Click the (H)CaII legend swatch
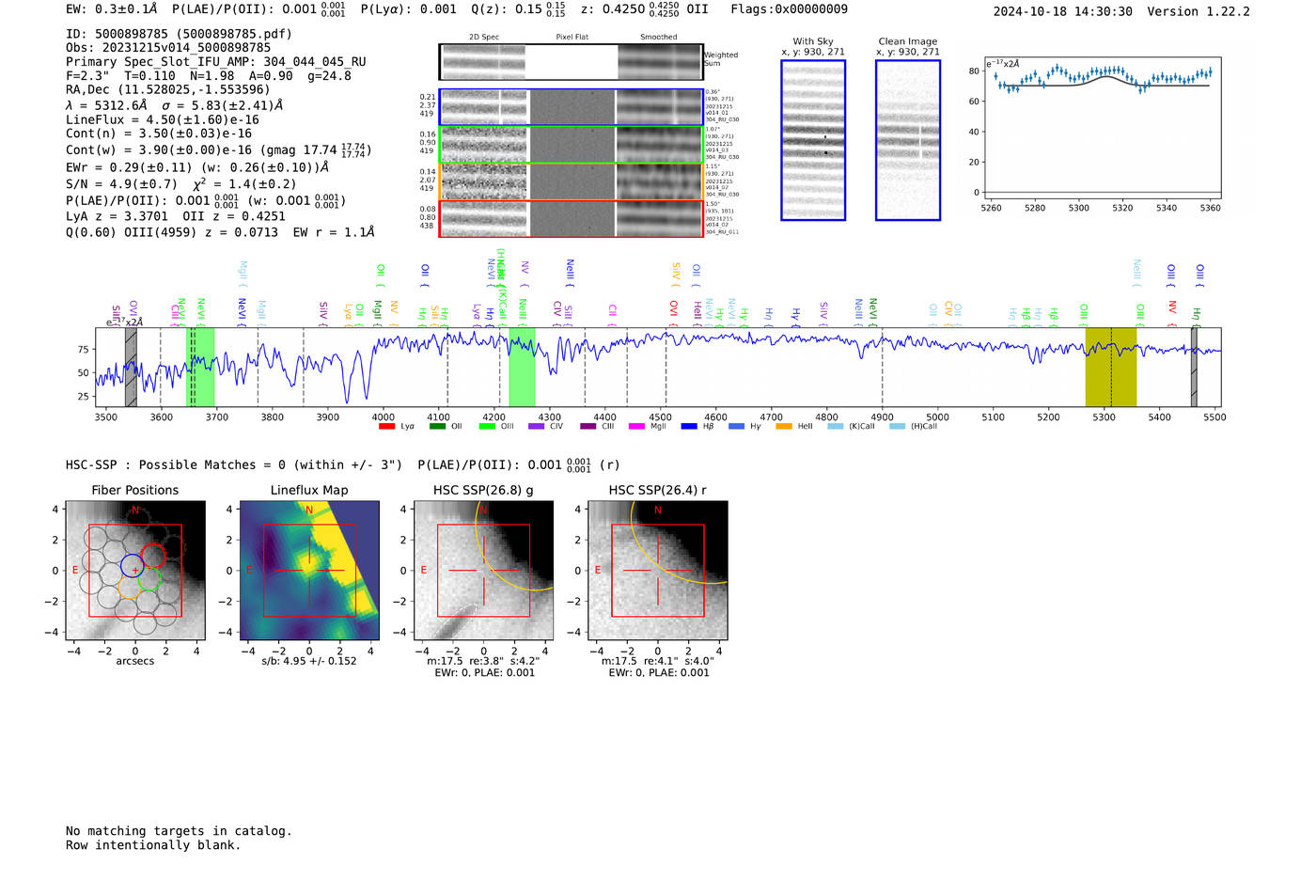This screenshot has height=896, width=1316. click(897, 426)
